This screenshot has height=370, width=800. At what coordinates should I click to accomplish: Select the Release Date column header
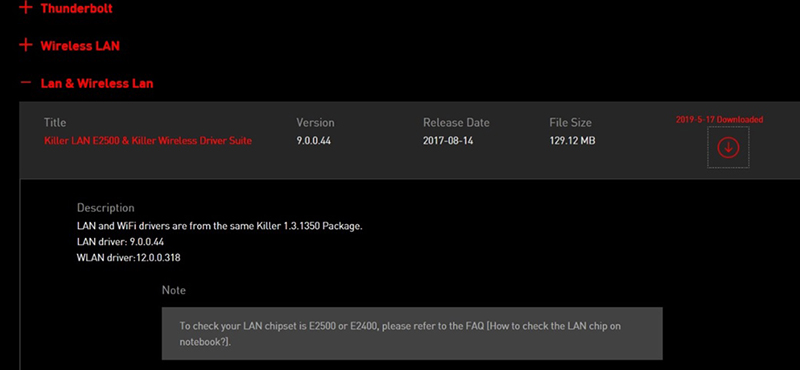(456, 122)
